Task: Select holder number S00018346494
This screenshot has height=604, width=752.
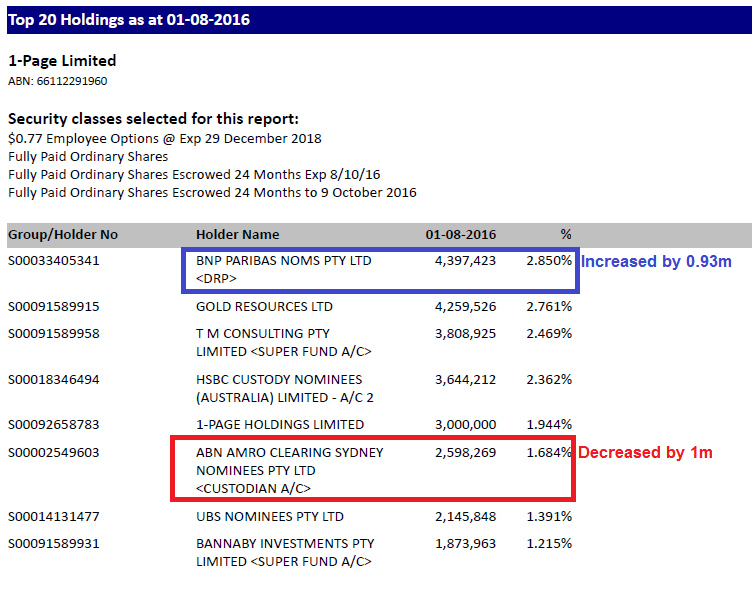Action: [54, 379]
